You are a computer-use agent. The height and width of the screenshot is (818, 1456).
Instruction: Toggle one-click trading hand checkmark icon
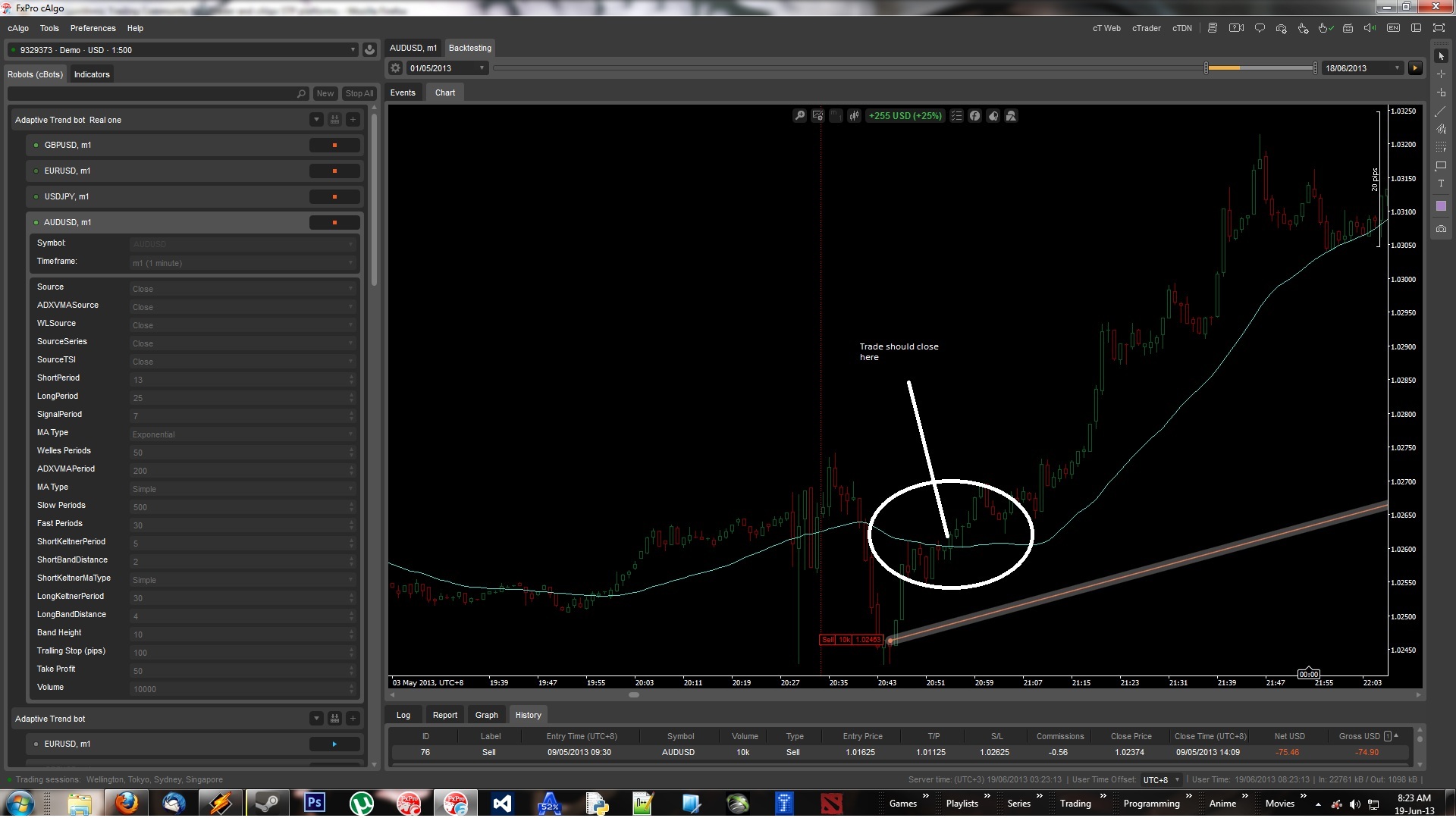pyautogui.click(x=1324, y=28)
